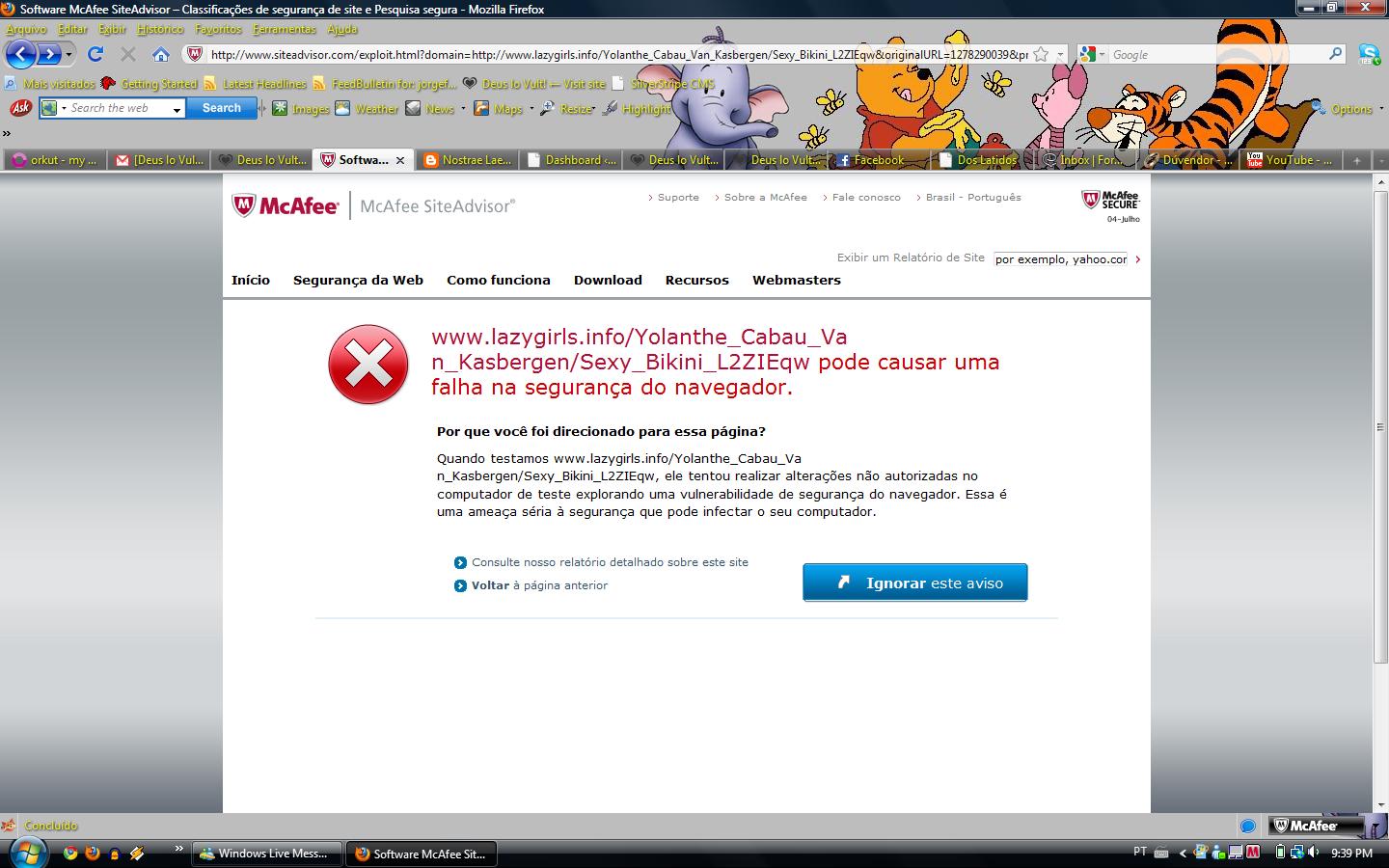Viewport: 1389px width, 868px height.
Task: Open the Suporte link
Action: click(678, 197)
